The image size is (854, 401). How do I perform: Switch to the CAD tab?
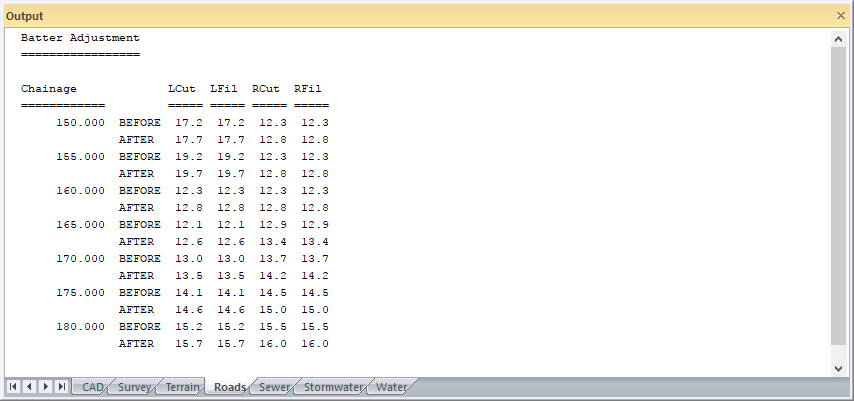point(92,387)
